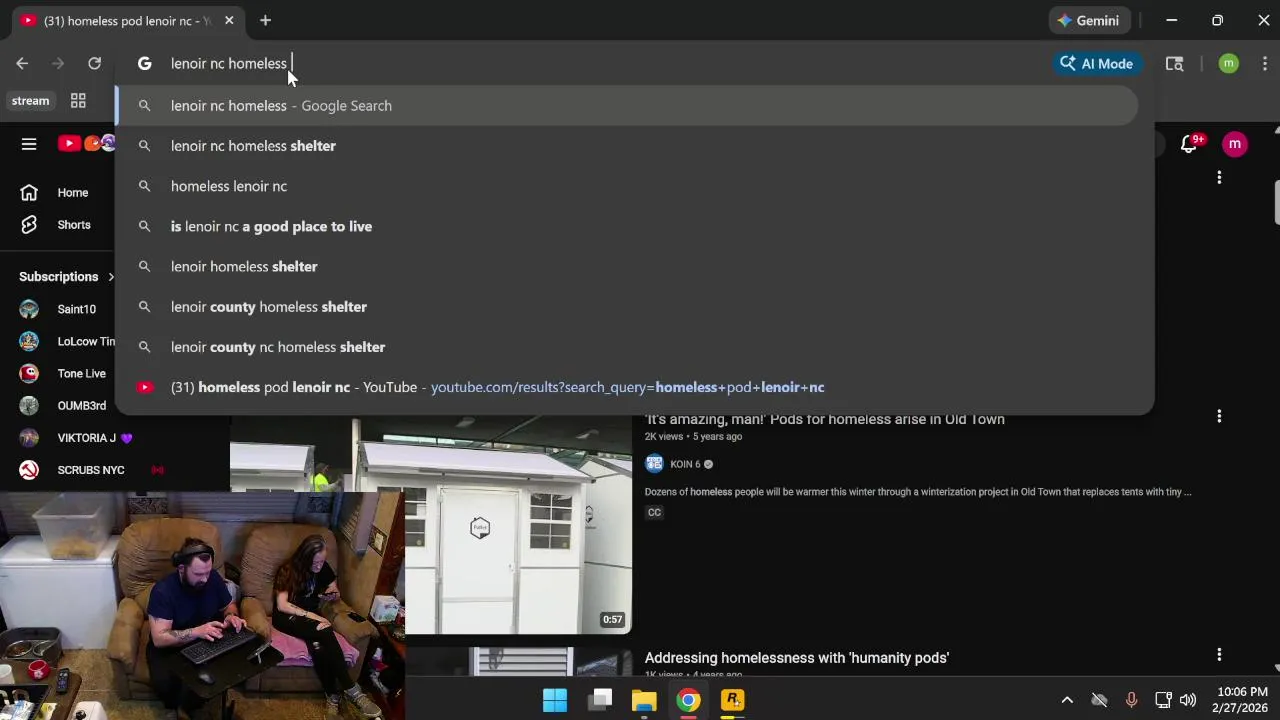Open the Windows Start button
Viewport: 1280px width, 720px height.
555,700
